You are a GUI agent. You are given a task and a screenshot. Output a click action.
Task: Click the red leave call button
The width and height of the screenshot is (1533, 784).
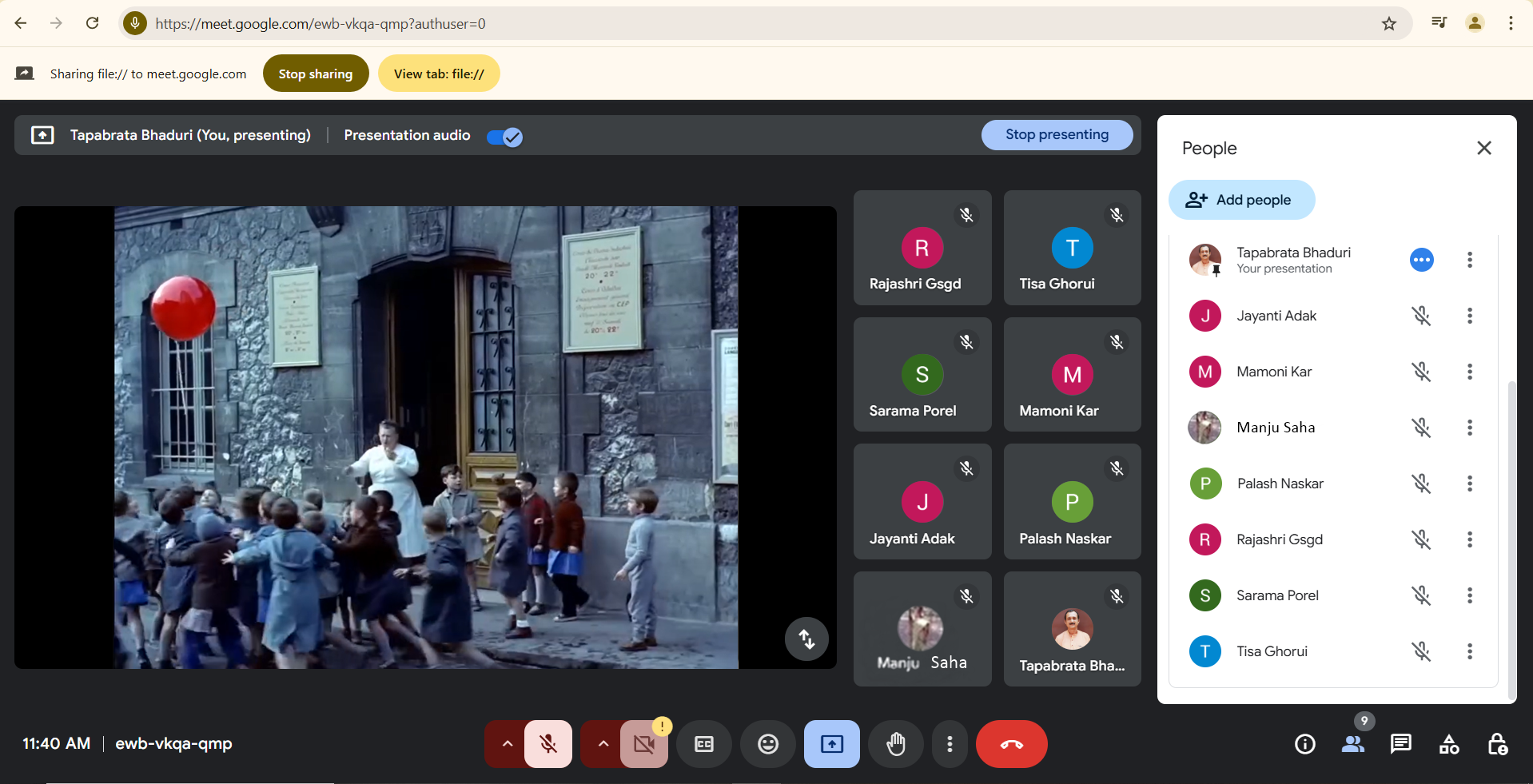1012,744
